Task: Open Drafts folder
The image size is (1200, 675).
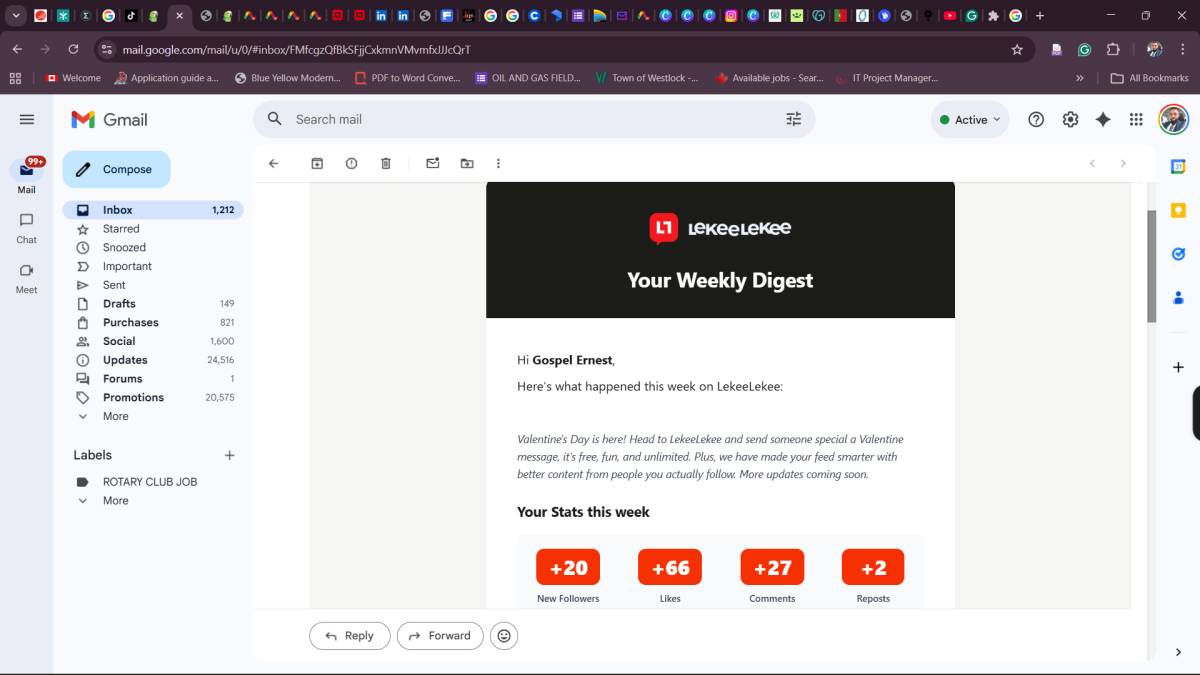Action: click(x=153, y=303)
